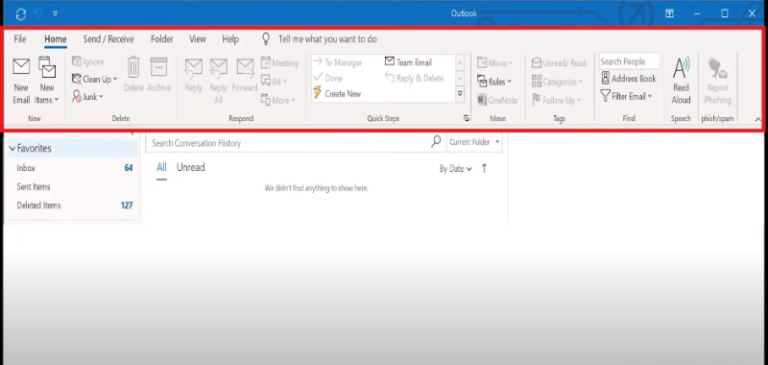Open the Categorize dropdown
This screenshot has width=768, height=365.
tap(557, 81)
